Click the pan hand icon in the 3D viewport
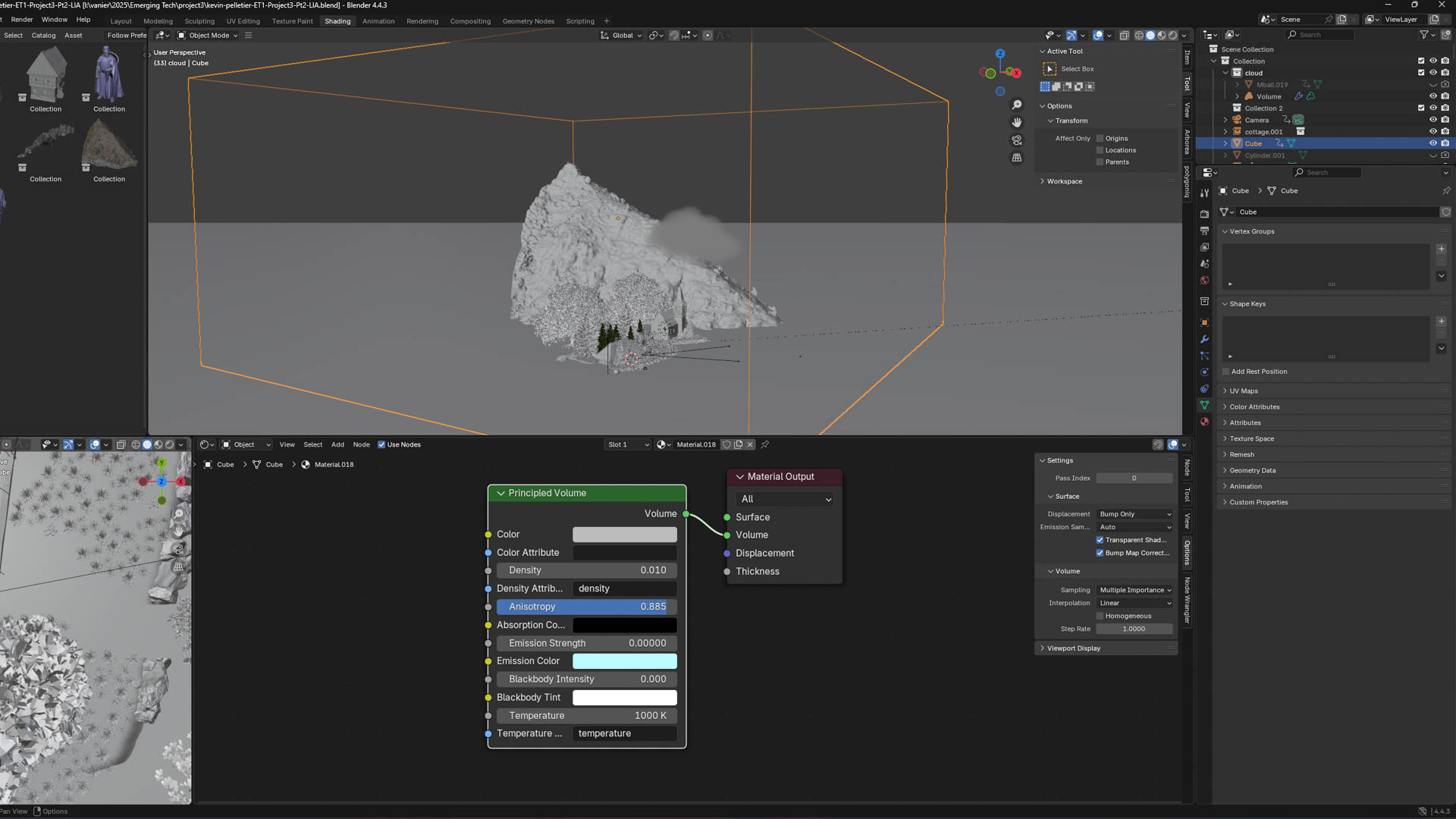 pos(1017,122)
